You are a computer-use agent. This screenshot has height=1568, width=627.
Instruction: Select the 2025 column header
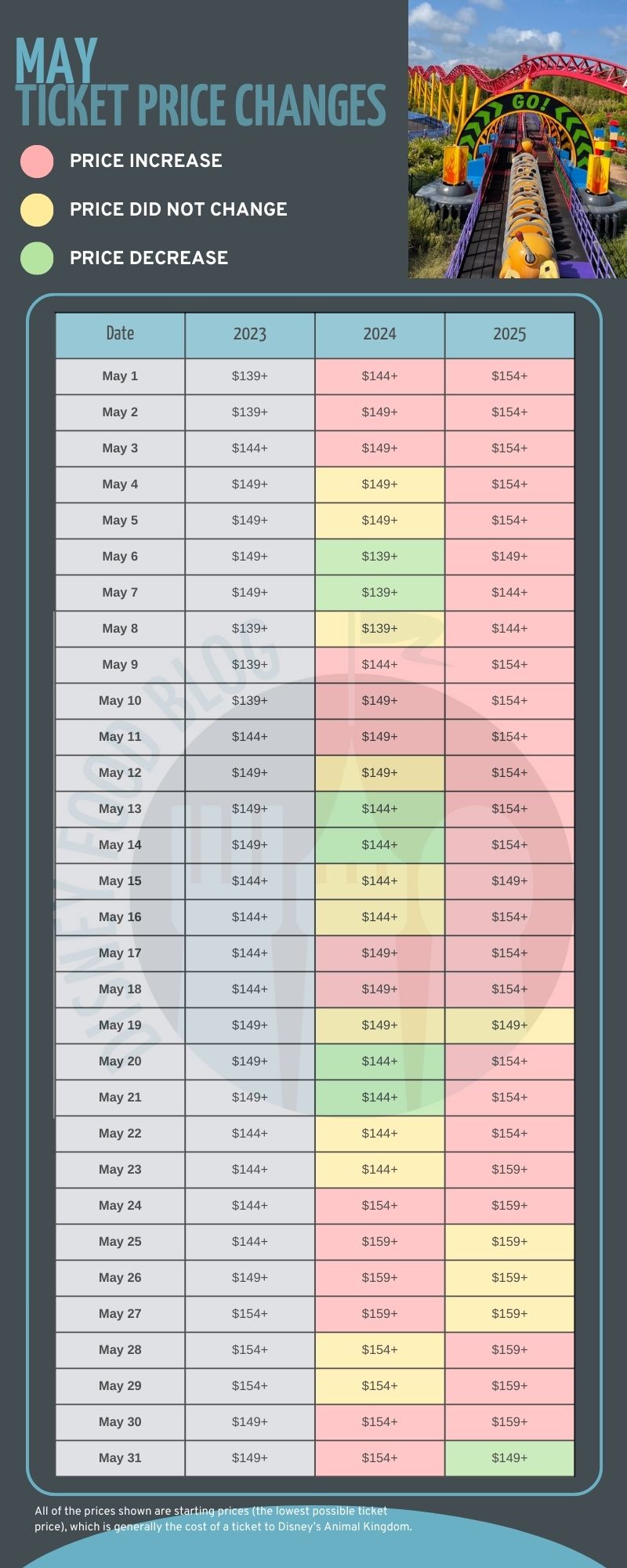tap(509, 335)
